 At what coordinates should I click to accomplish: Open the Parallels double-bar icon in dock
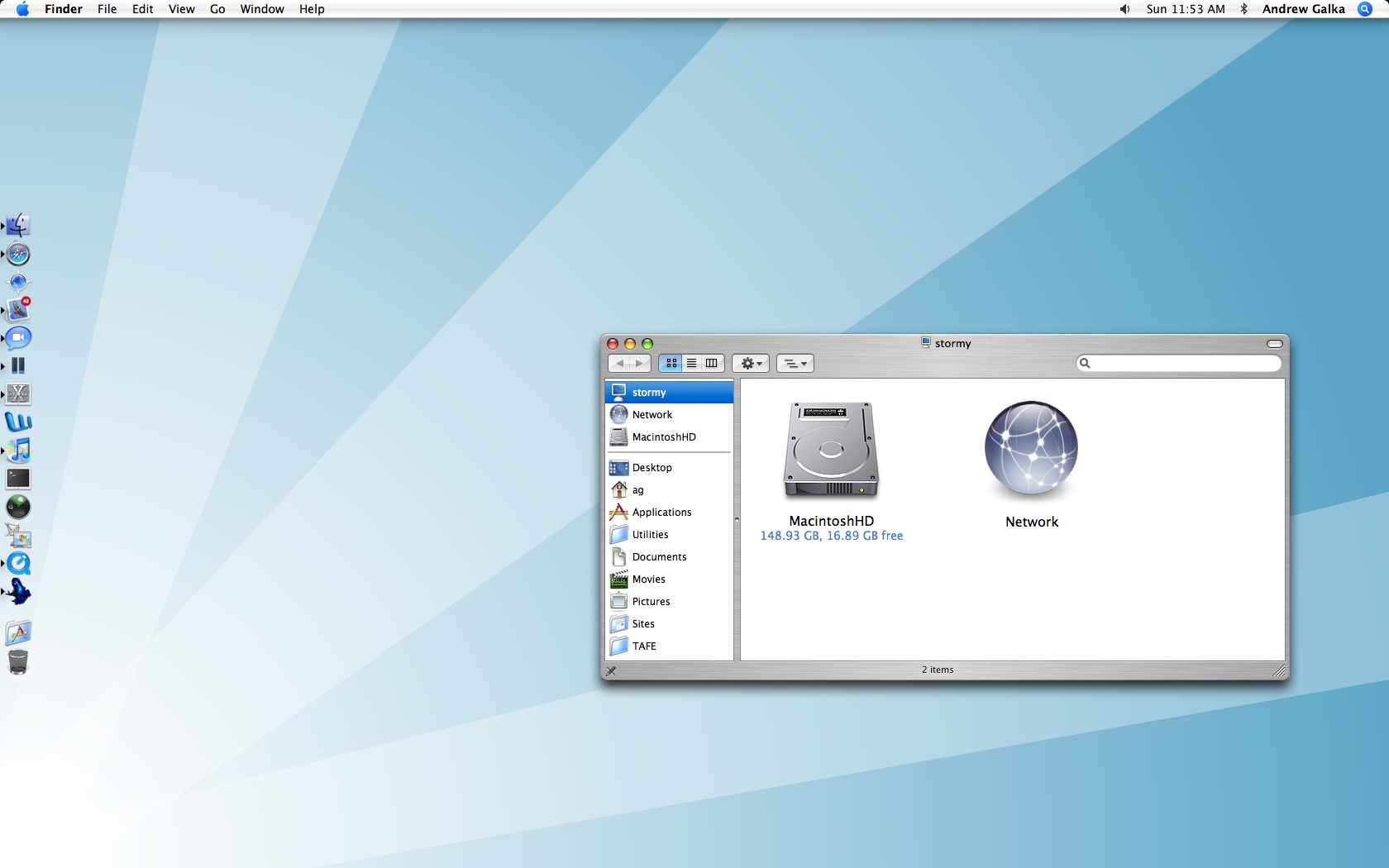point(18,365)
